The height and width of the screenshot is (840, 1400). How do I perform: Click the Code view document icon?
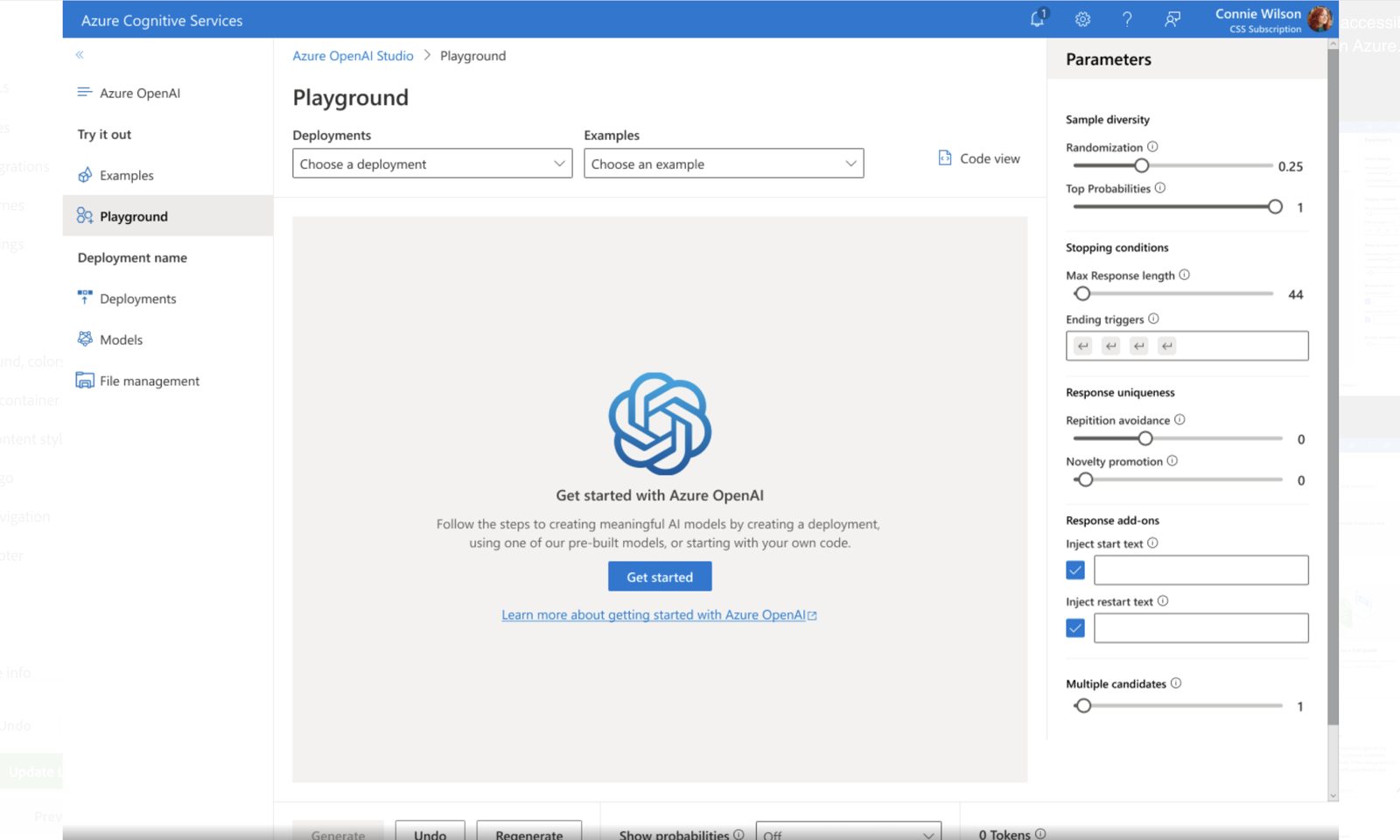[945, 157]
